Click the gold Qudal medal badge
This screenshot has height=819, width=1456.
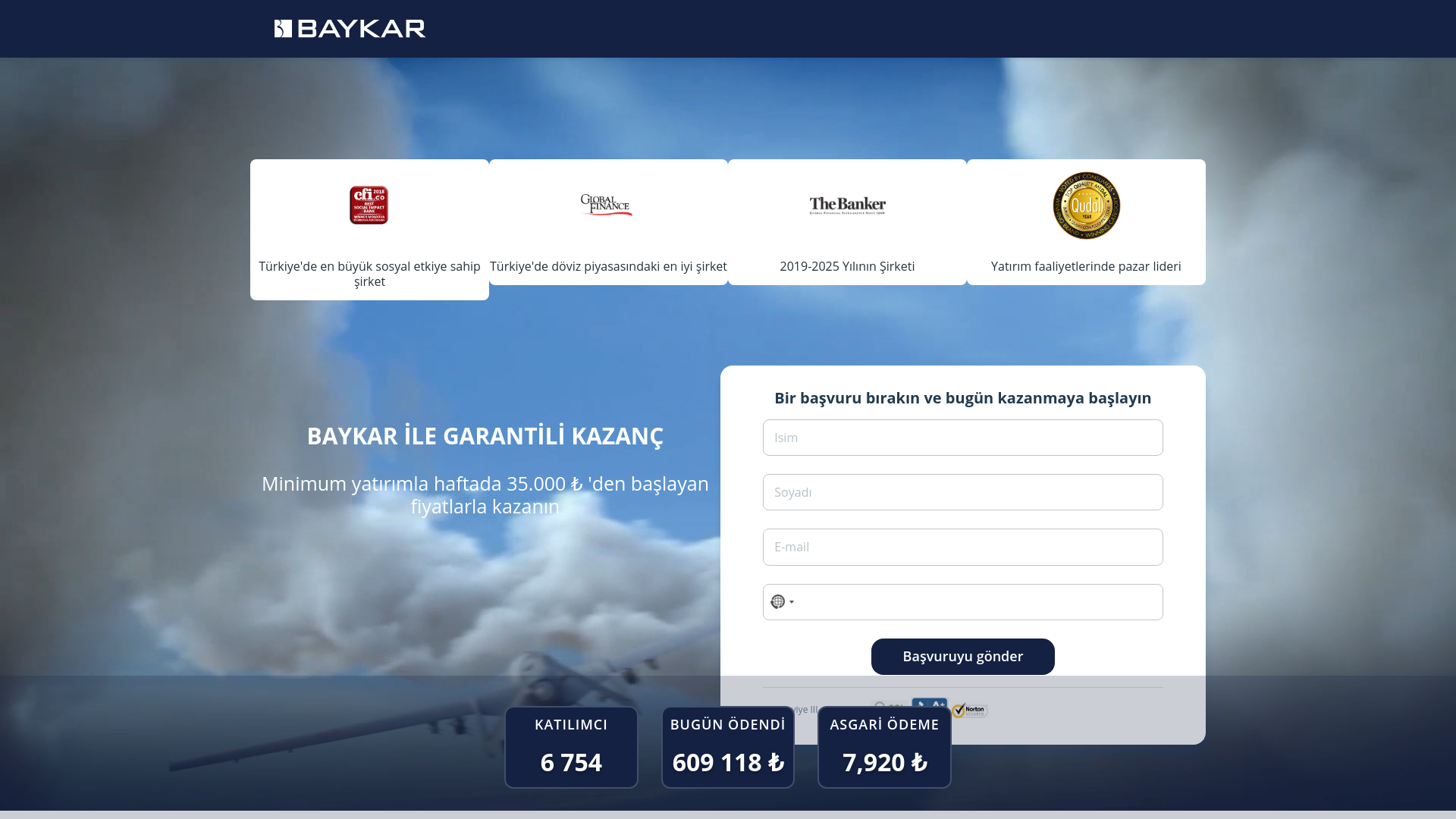point(1086,206)
